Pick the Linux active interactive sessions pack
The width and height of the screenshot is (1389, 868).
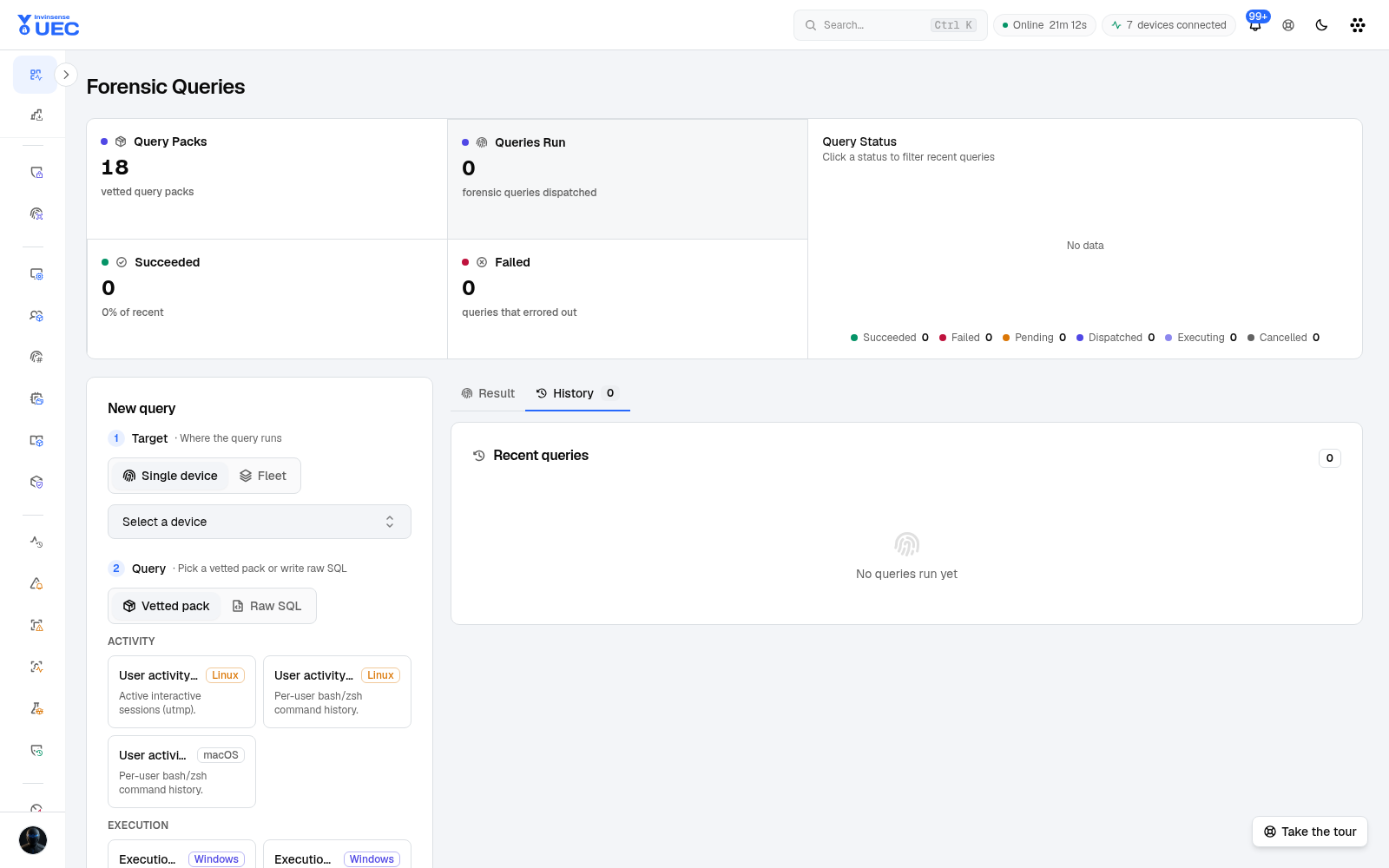pos(181,692)
